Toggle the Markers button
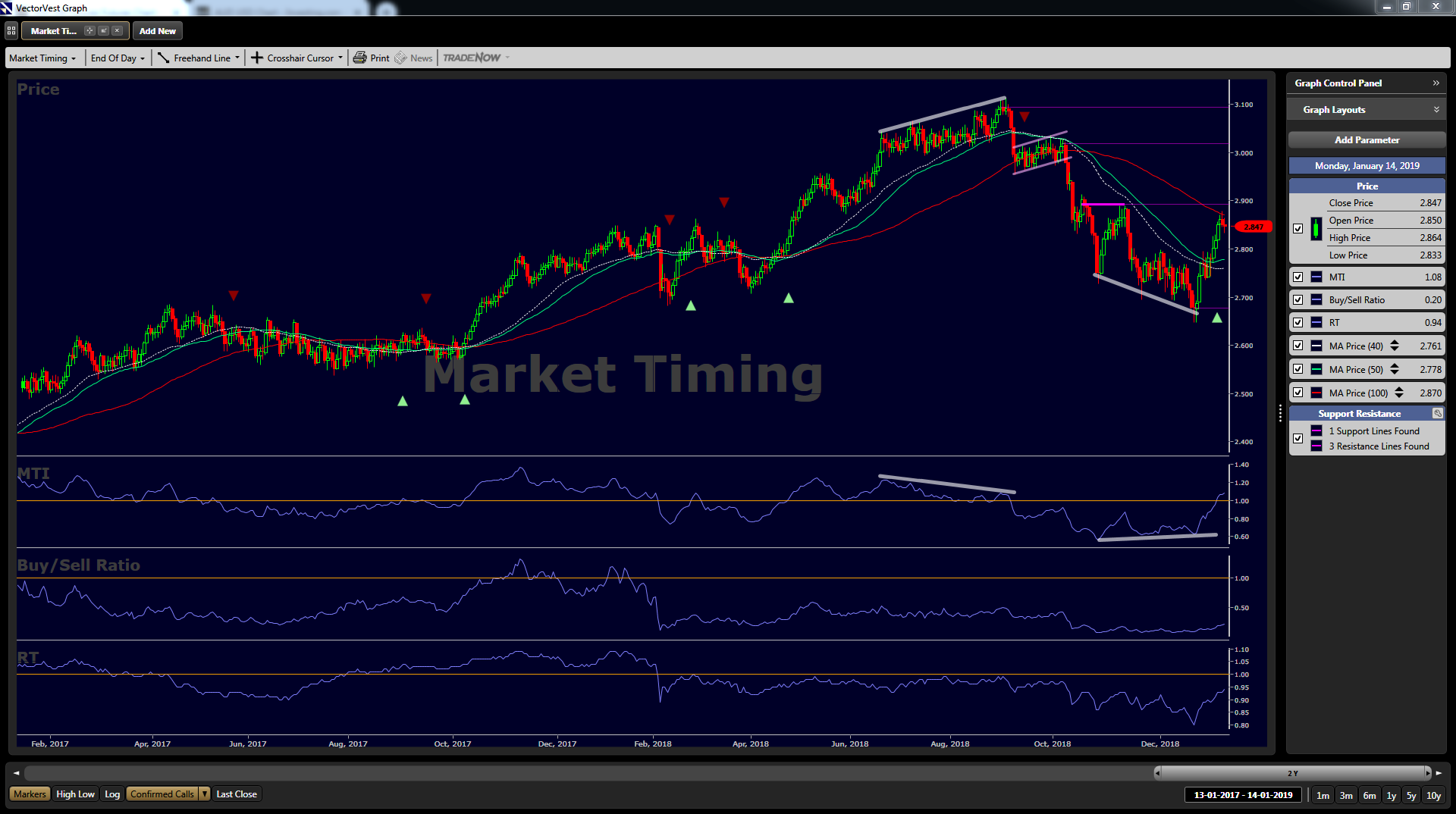The height and width of the screenshot is (814, 1456). [x=30, y=794]
